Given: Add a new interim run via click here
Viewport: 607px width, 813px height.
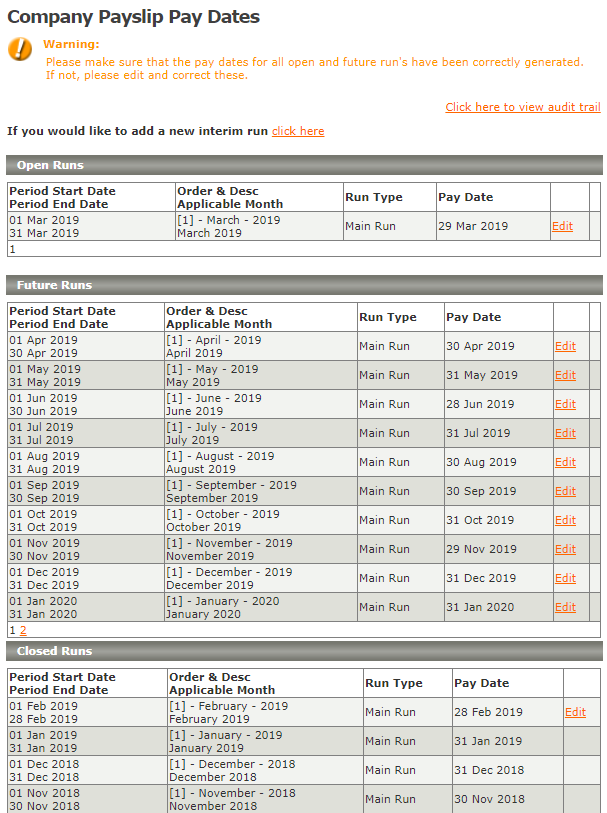Looking at the screenshot, I should tap(298, 131).
